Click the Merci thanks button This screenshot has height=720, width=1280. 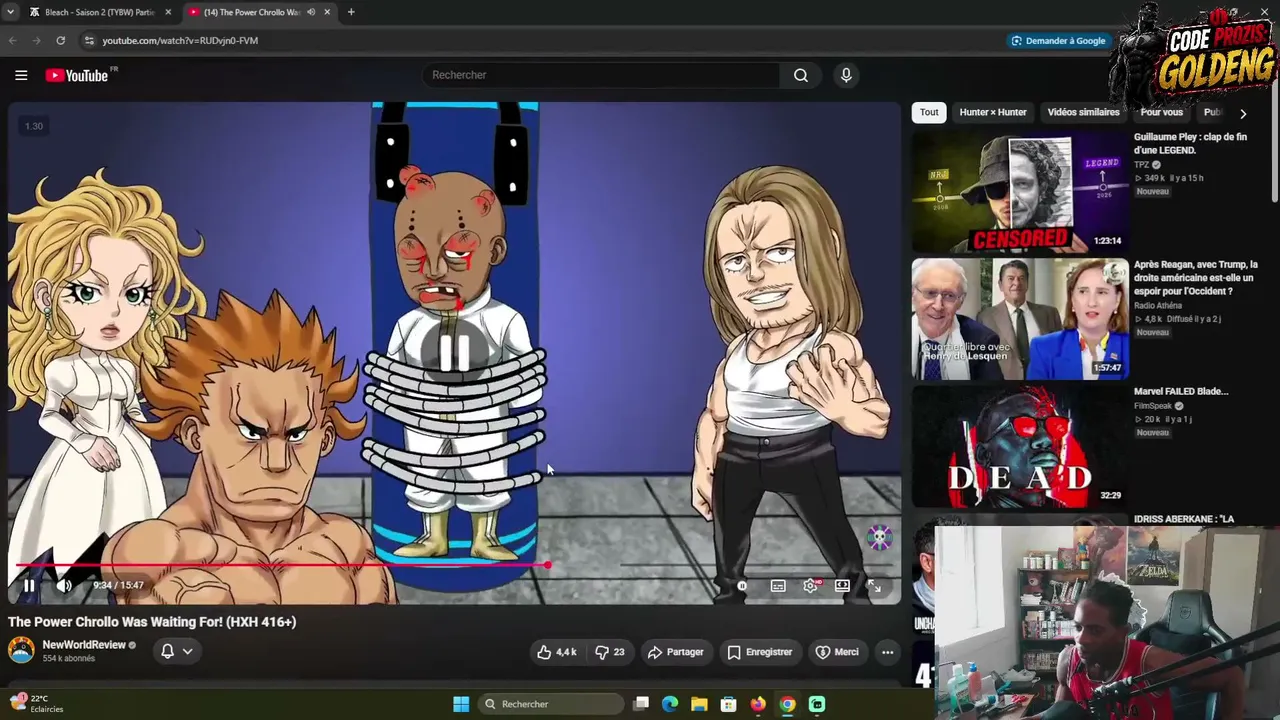pos(837,652)
